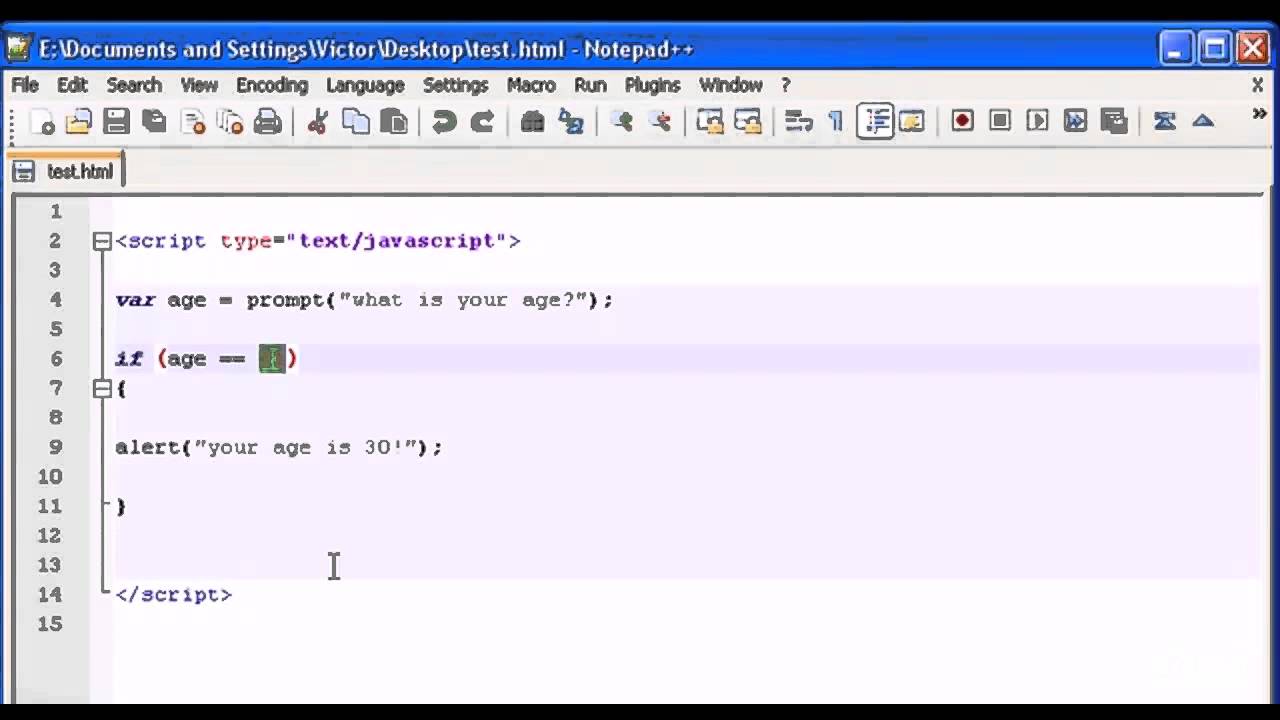The width and height of the screenshot is (1280, 720).
Task: Close document with menu bar X button
Action: pos(1258,86)
